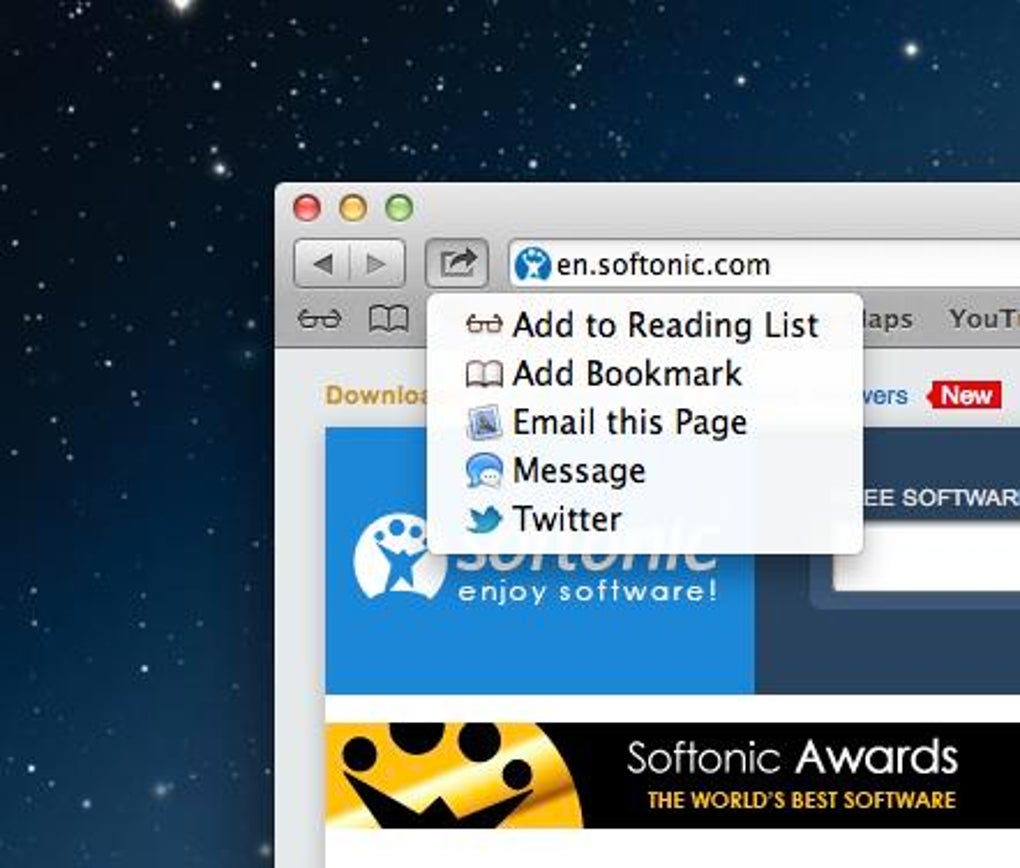Click the Share button in toolbar
Screen dimensions: 1020x868
coord(457,264)
